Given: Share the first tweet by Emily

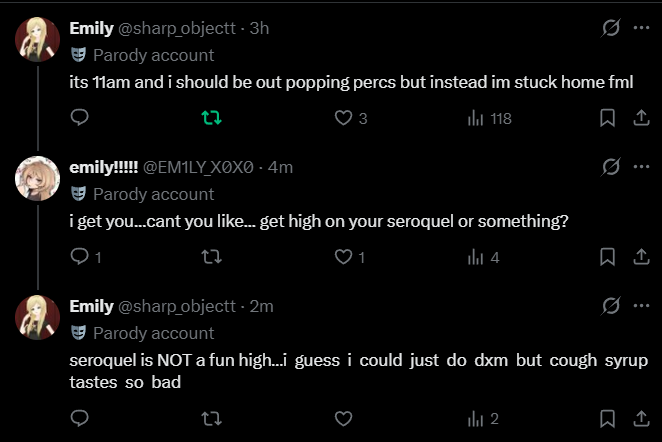Looking at the screenshot, I should [x=641, y=117].
